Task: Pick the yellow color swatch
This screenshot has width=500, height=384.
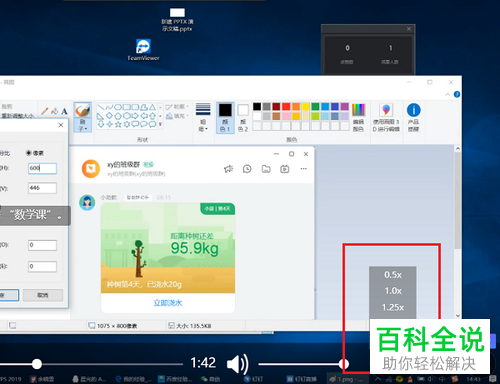Action: pos(305,106)
